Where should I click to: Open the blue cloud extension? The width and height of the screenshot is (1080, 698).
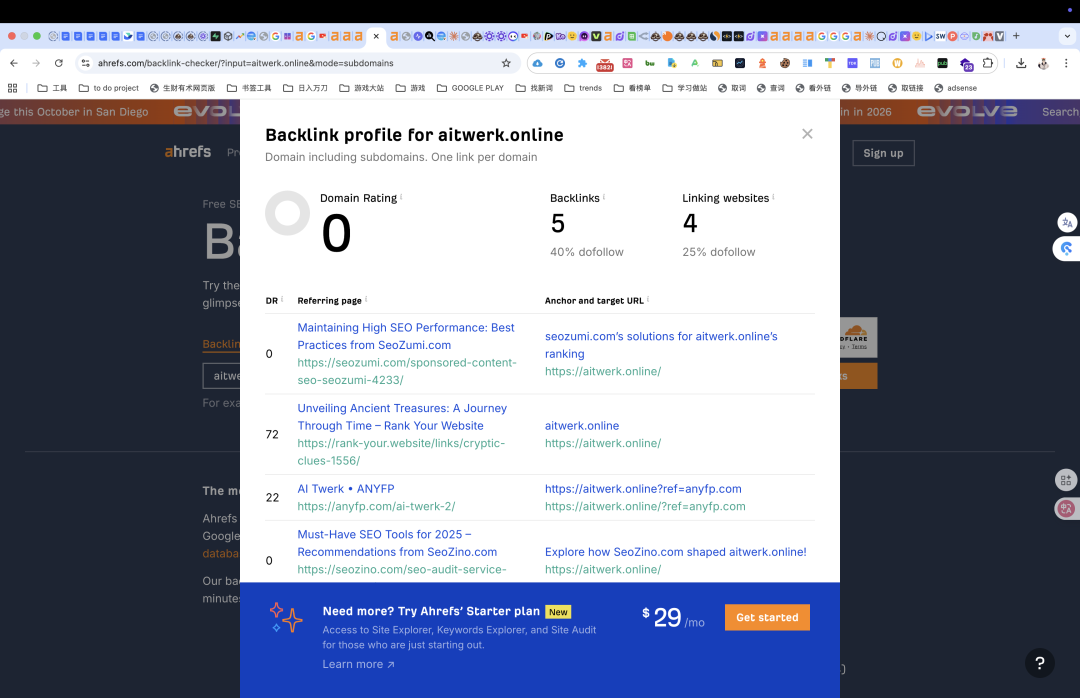pyautogui.click(x=537, y=63)
